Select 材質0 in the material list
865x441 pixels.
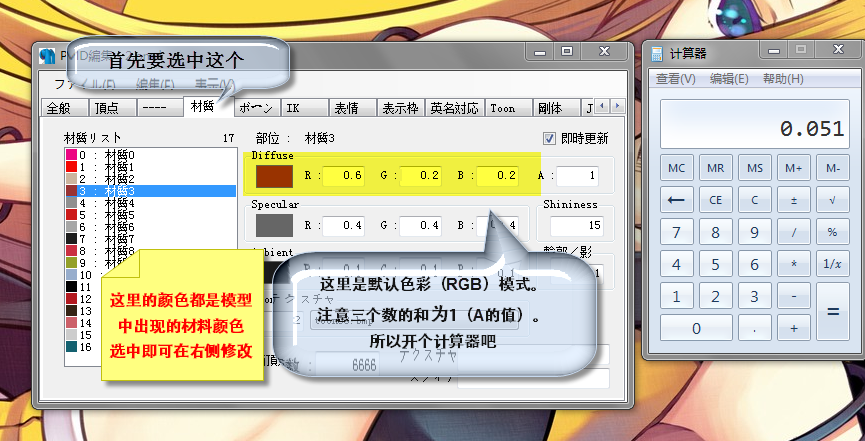150,155
